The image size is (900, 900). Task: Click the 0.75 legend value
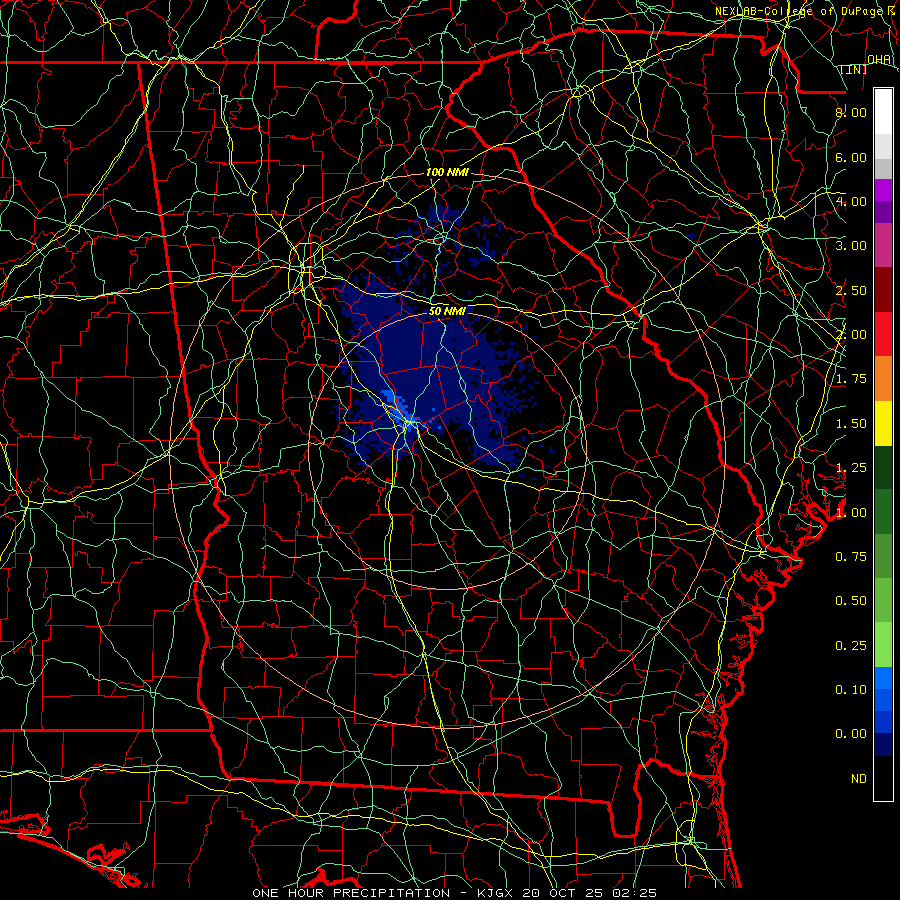click(x=851, y=557)
